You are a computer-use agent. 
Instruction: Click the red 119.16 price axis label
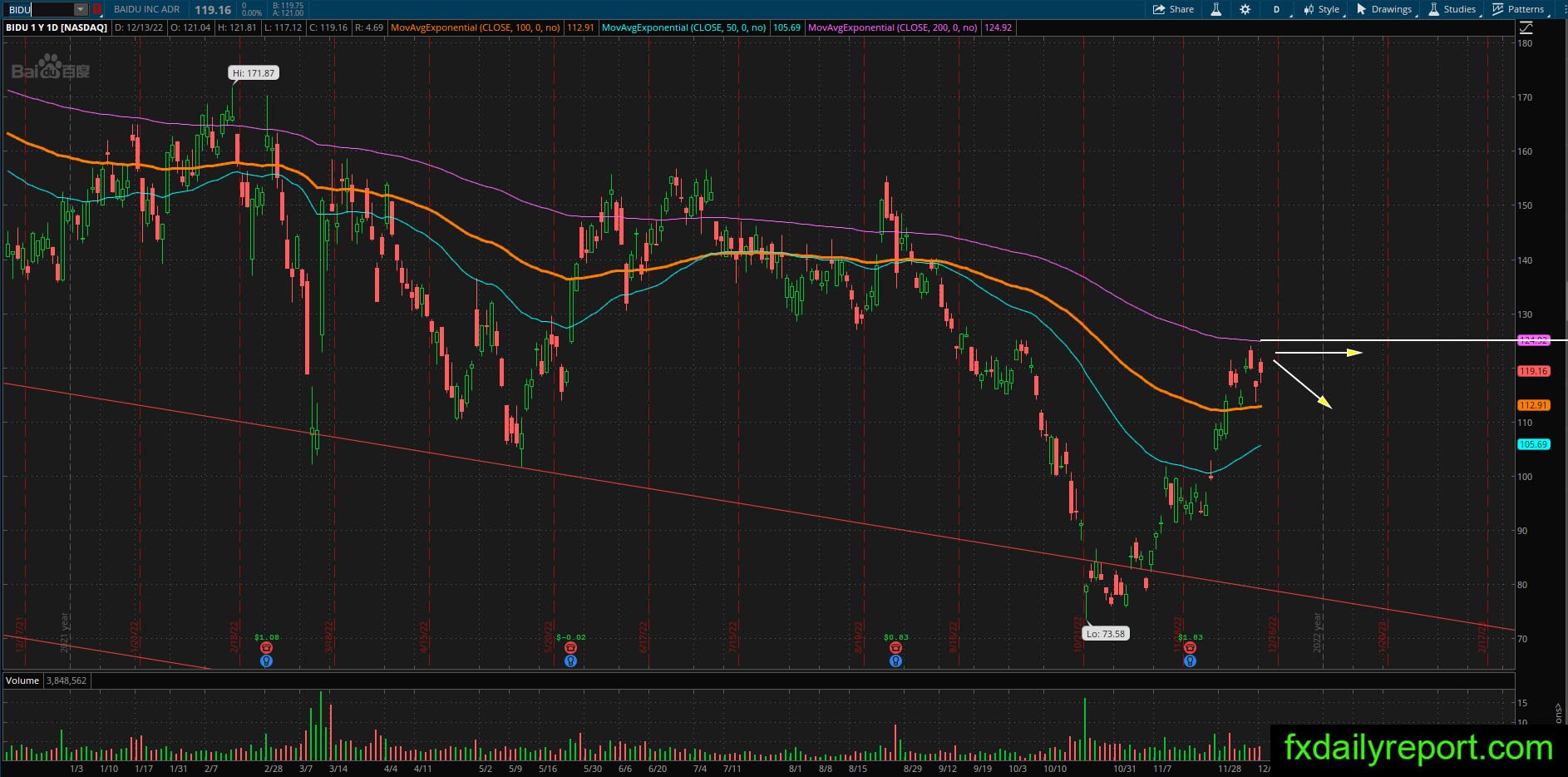[1534, 371]
